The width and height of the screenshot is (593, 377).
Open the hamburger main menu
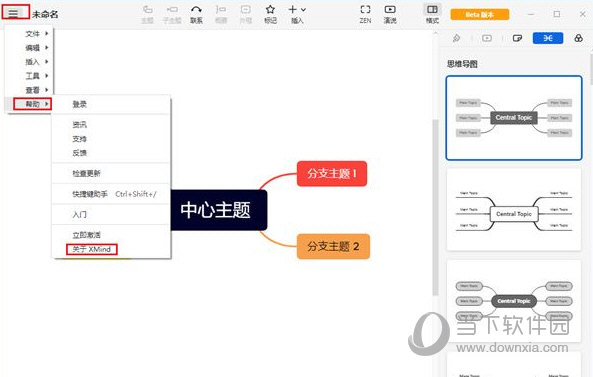pyautogui.click(x=14, y=14)
